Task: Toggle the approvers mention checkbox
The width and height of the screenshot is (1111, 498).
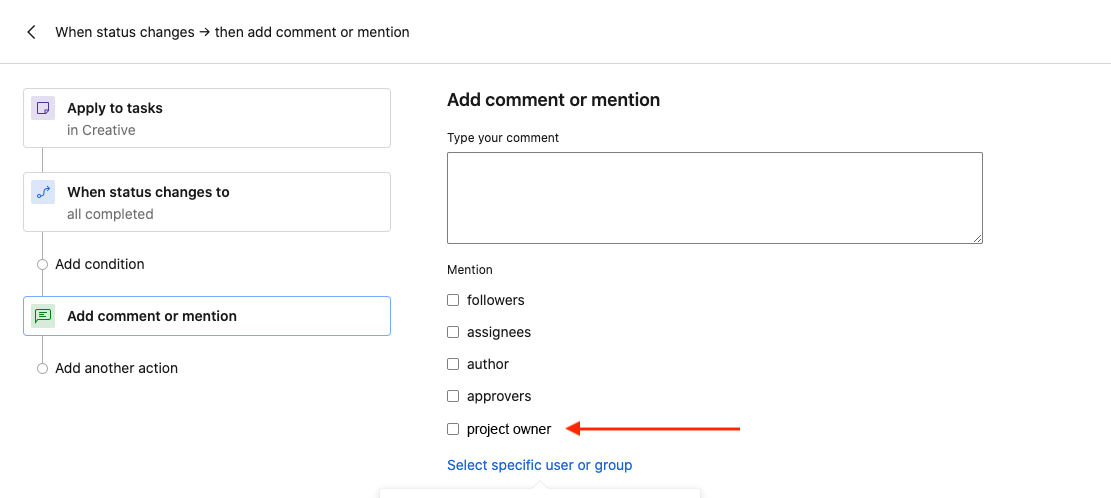Action: point(453,396)
